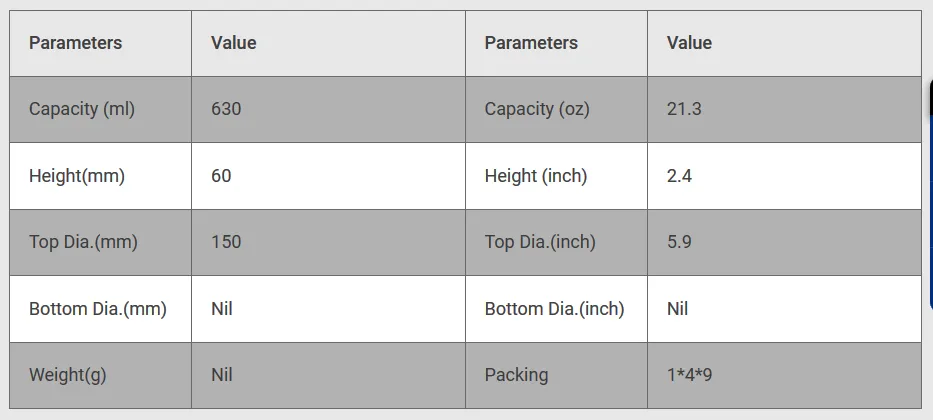Image resolution: width=933 pixels, height=420 pixels.
Task: Select the second Parameters header cell
Action: tap(556, 43)
